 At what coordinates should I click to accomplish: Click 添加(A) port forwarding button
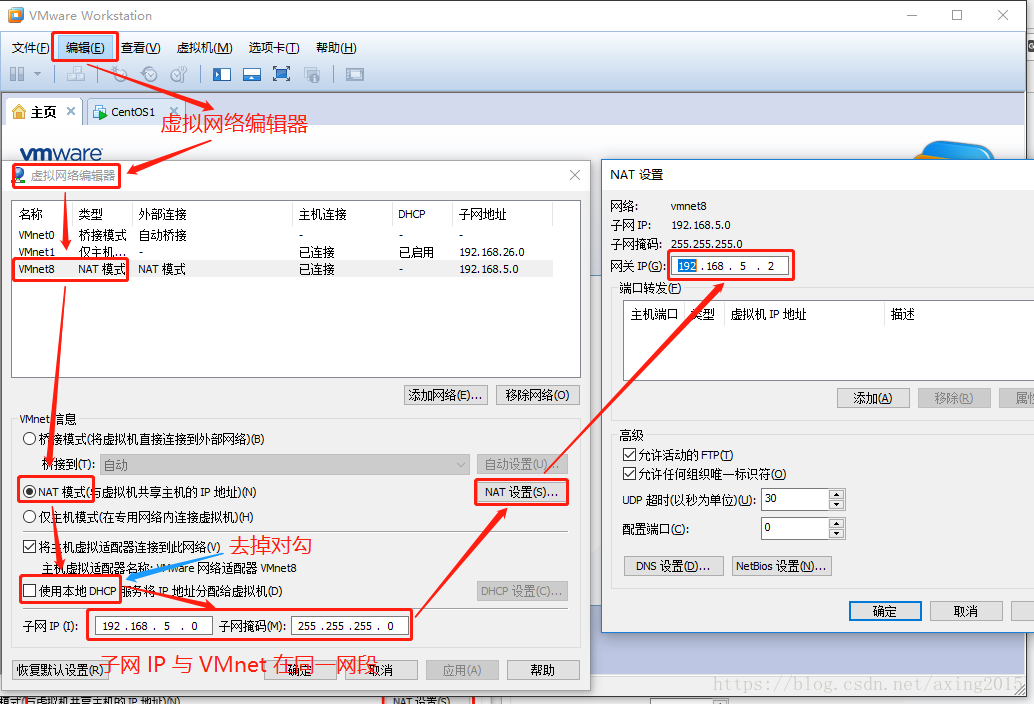873,398
